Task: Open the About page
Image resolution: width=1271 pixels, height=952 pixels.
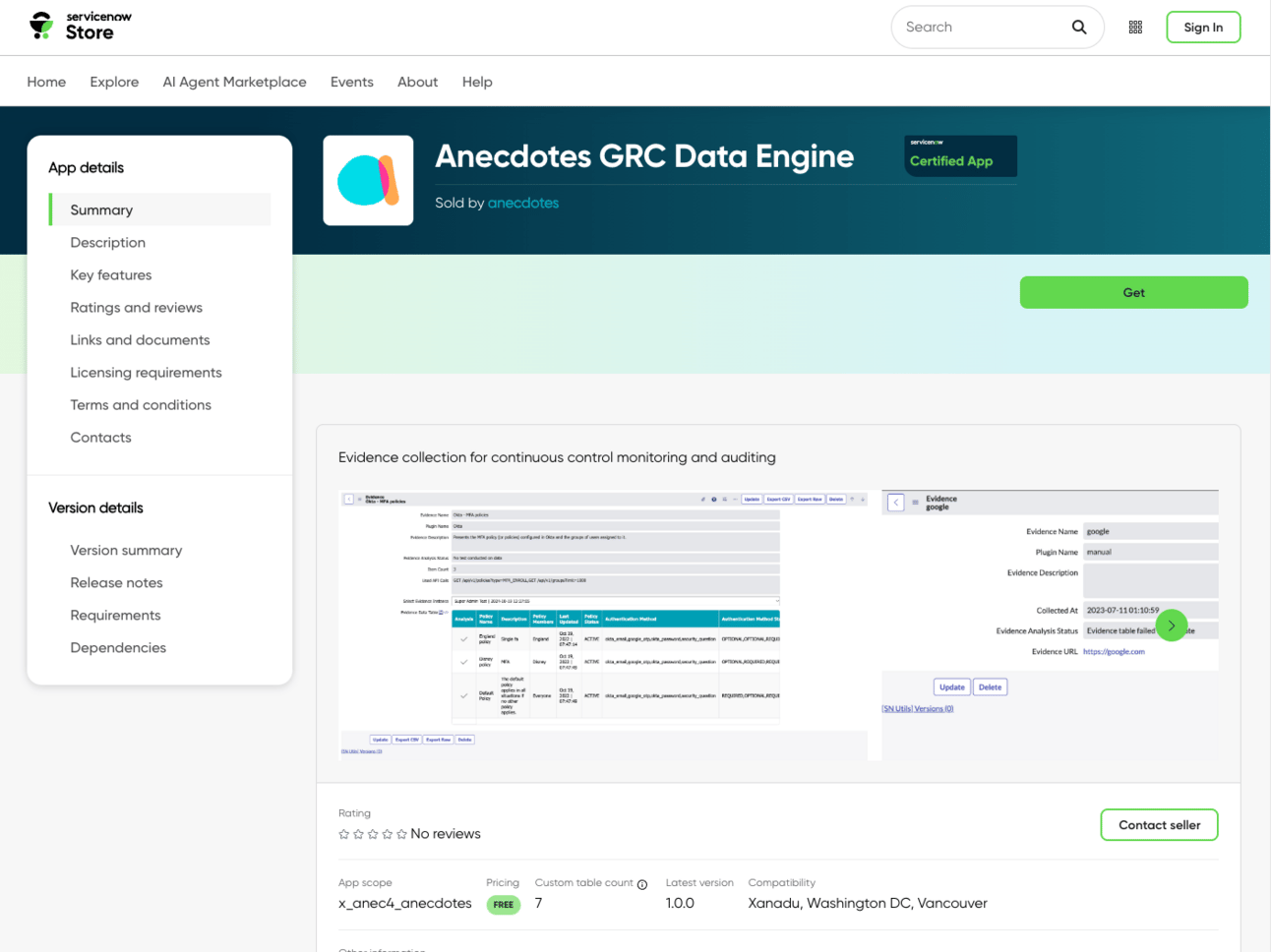Action: point(417,82)
